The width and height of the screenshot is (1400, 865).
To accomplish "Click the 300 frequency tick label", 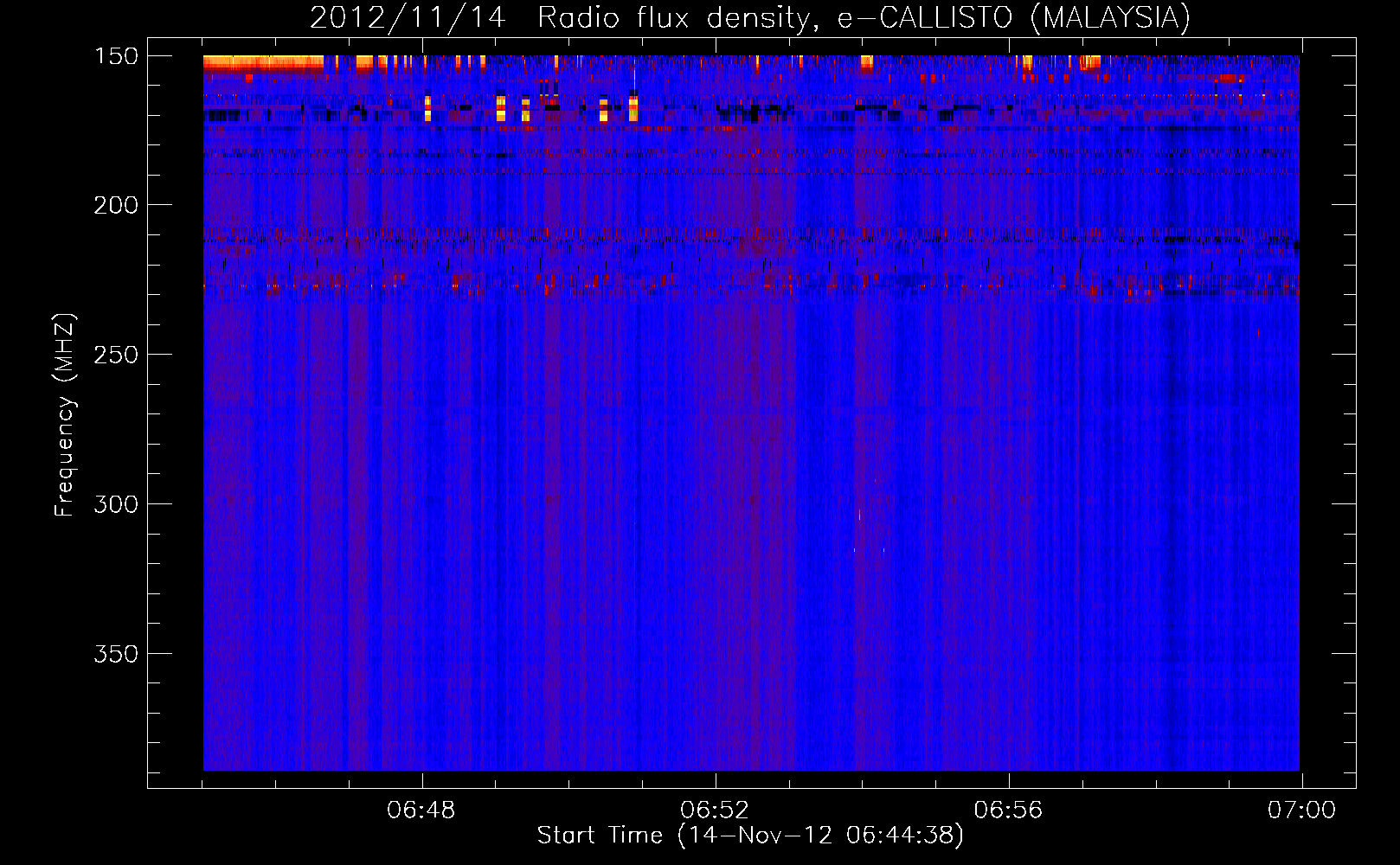I will 116,504.
